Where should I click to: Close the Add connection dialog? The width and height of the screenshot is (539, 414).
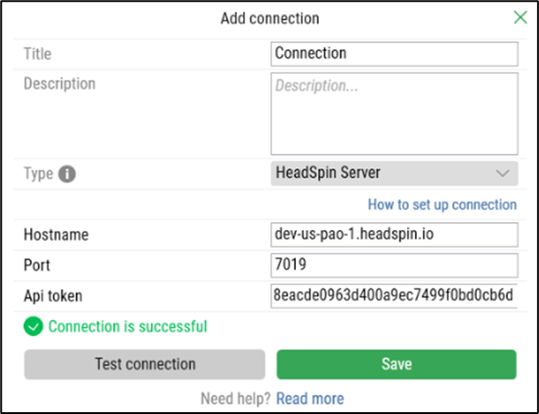click(x=520, y=18)
